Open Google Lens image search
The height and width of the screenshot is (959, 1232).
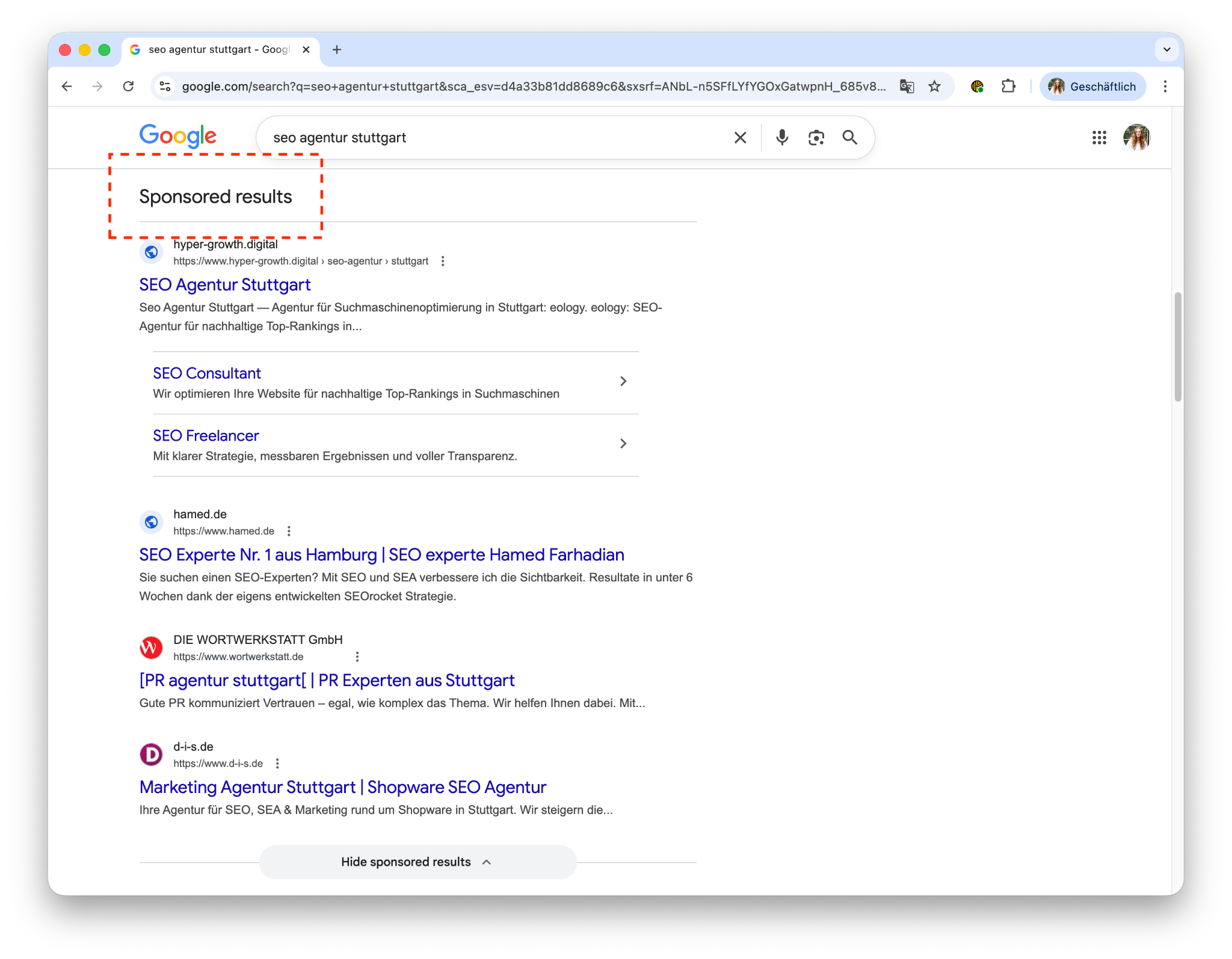click(x=816, y=138)
